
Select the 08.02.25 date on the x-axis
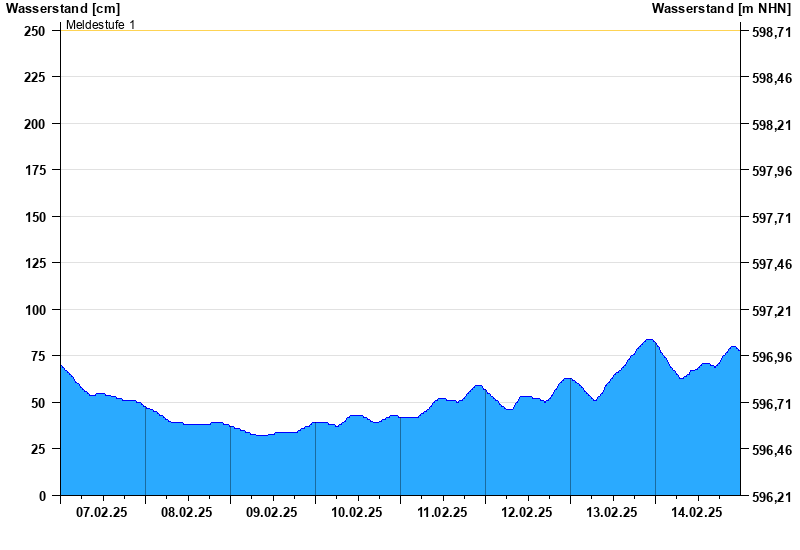(x=187, y=512)
